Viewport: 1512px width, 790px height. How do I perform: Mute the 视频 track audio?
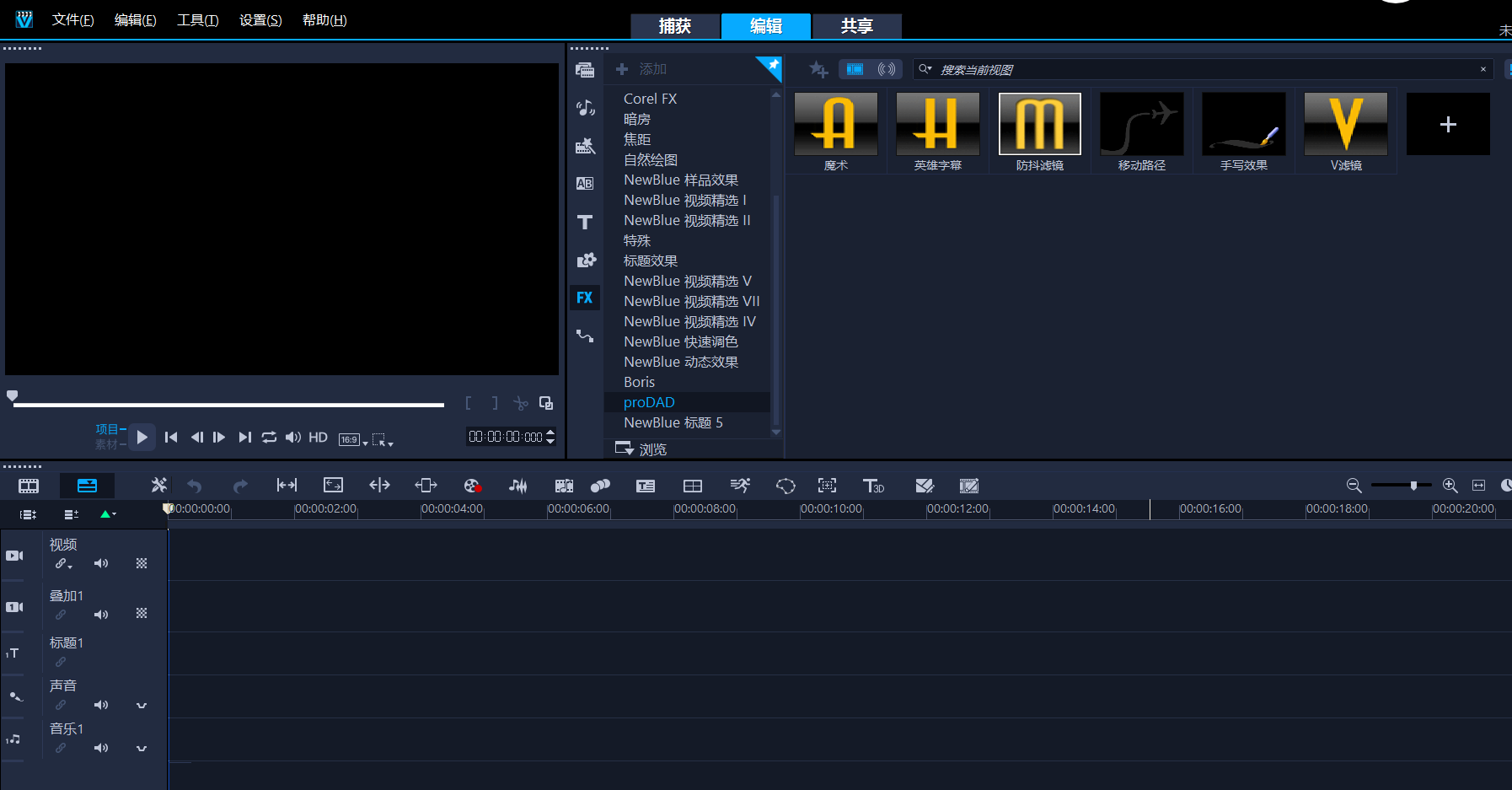coord(101,563)
